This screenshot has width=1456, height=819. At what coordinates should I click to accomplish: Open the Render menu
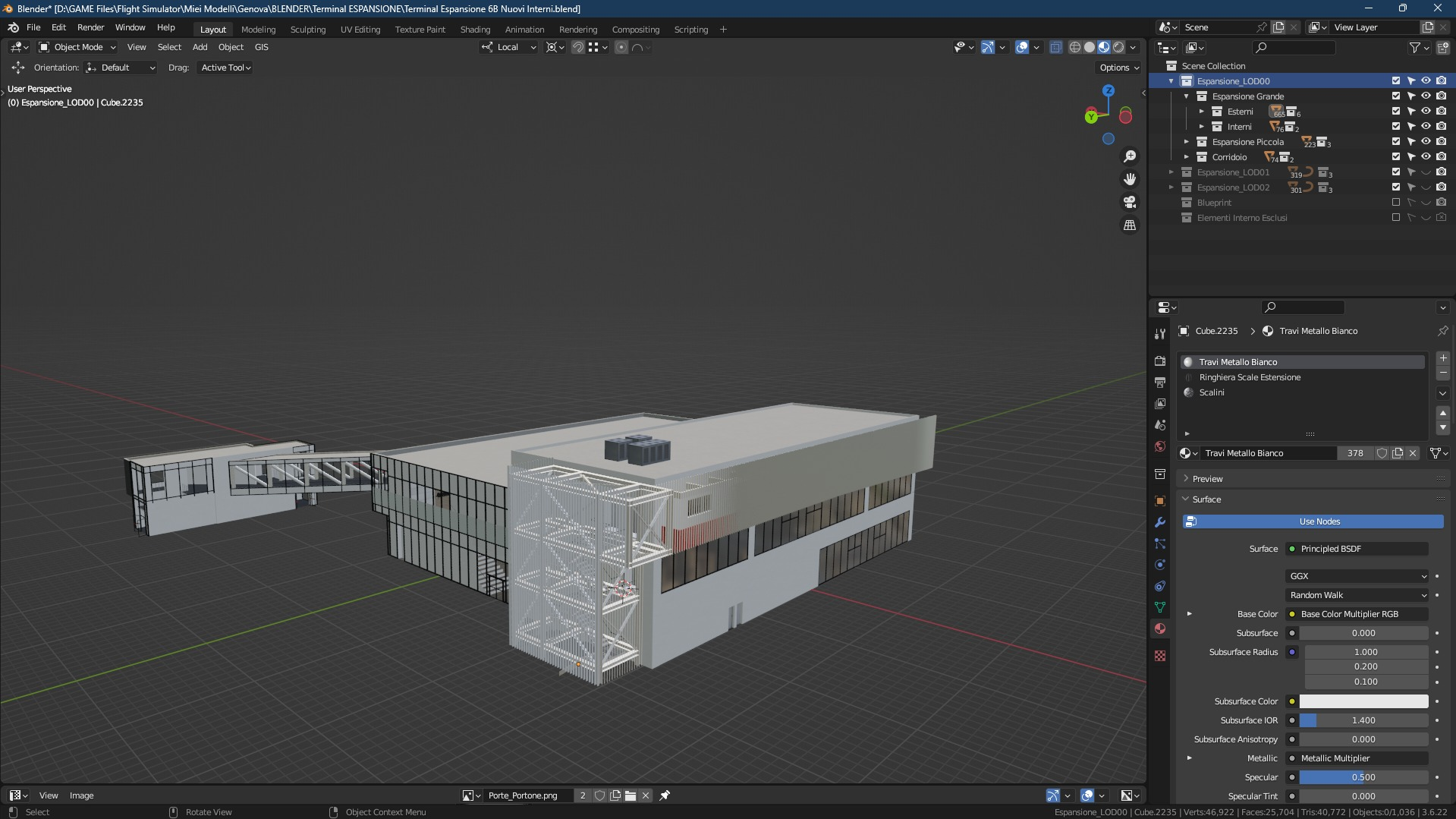[90, 27]
